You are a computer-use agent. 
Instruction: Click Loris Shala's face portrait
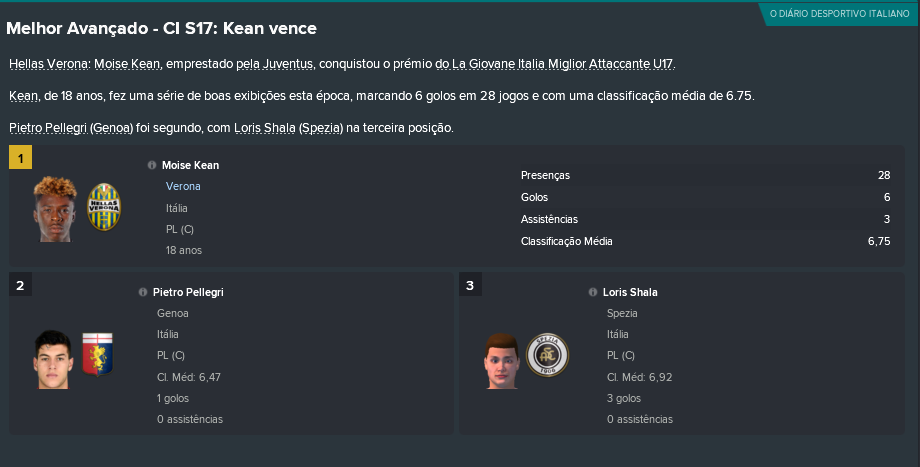coord(502,361)
